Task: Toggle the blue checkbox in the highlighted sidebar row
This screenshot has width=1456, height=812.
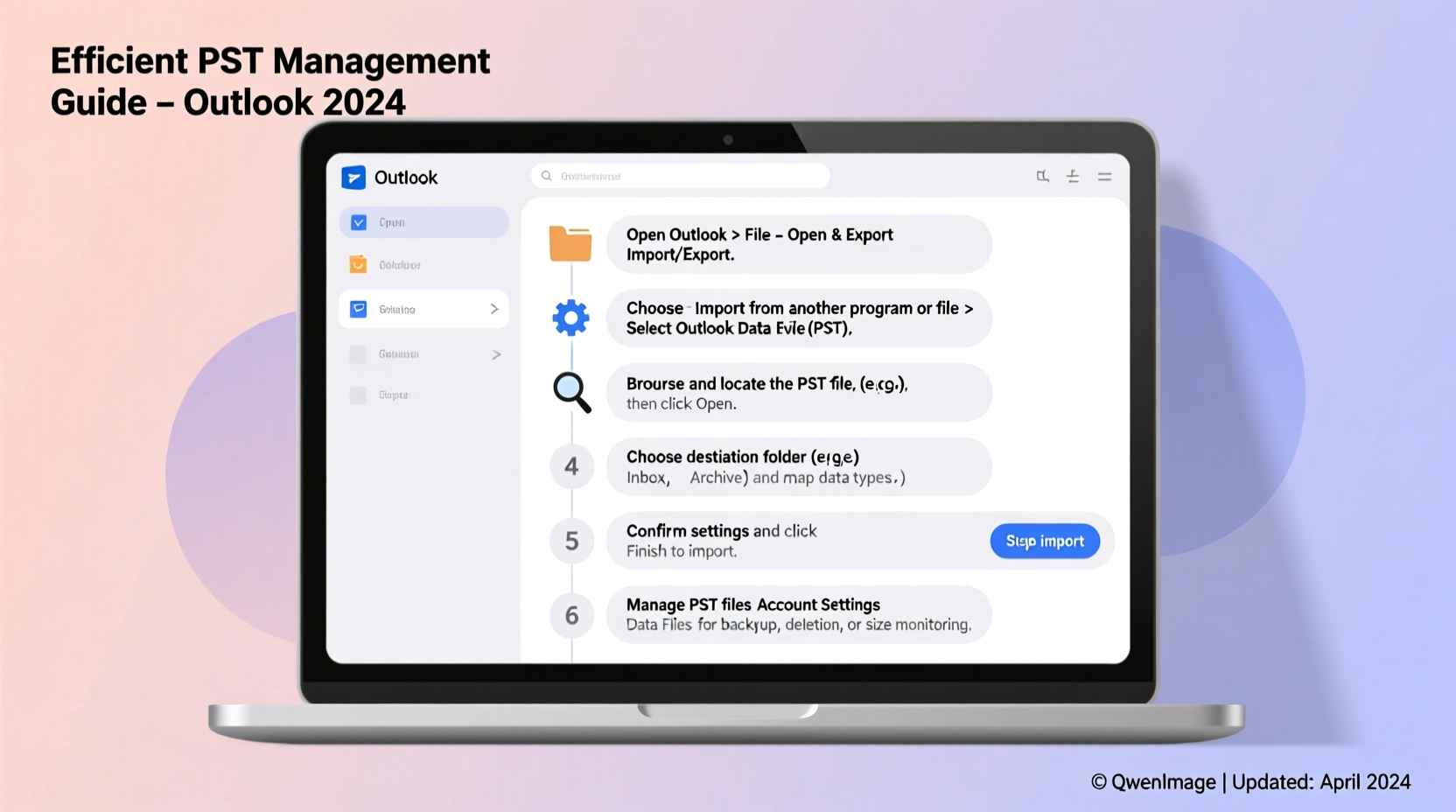Action: [359, 222]
